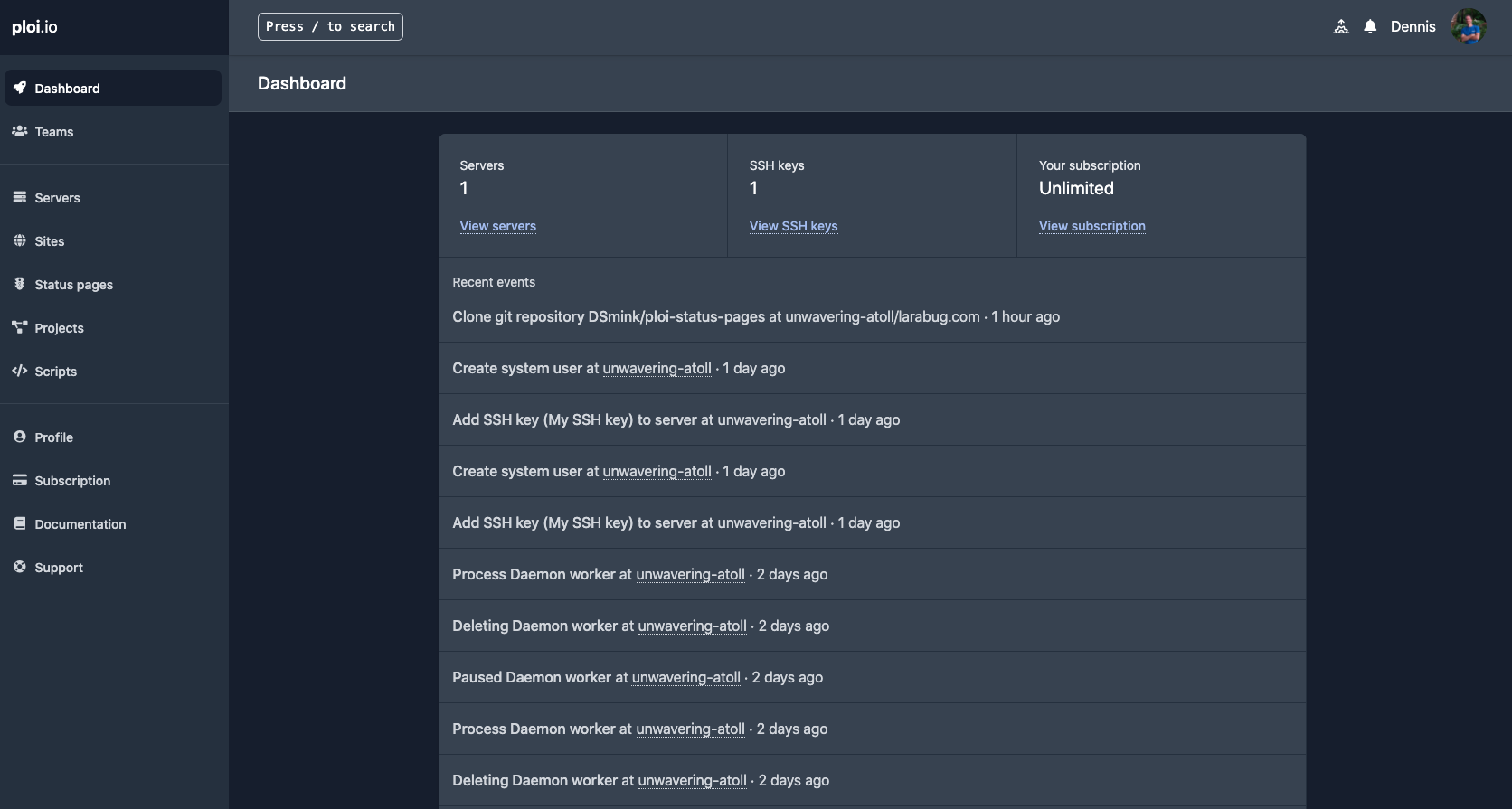This screenshot has width=1512, height=809.
Task: Click the 'Press / to search' field
Action: click(x=330, y=26)
